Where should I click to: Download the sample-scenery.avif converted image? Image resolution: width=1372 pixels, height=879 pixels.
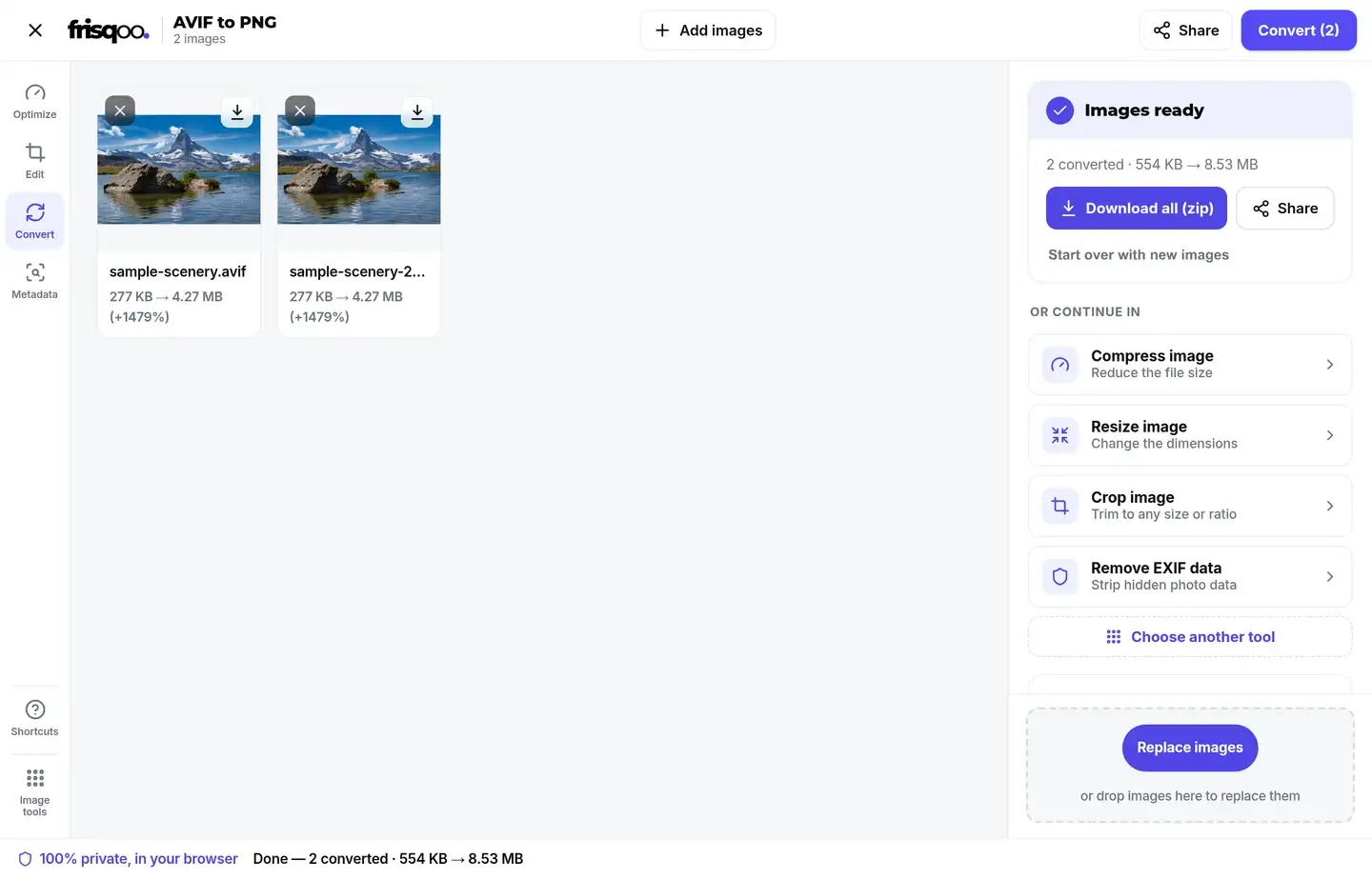click(237, 111)
